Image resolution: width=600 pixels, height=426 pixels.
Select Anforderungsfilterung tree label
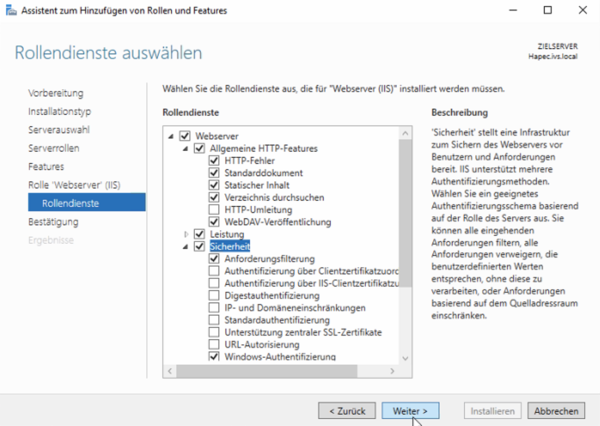coord(269,258)
